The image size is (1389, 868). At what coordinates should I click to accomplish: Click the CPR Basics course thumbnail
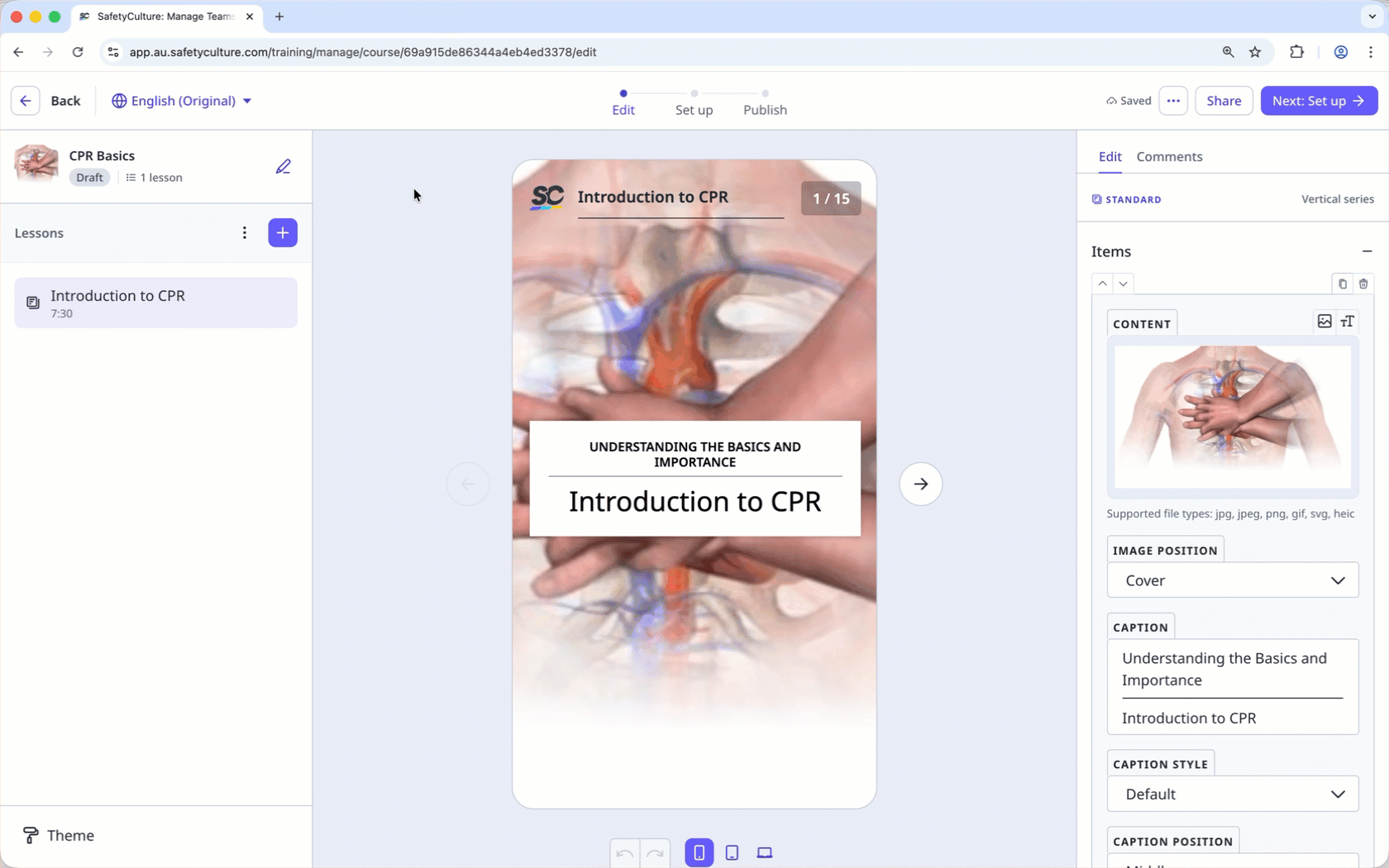[36, 164]
